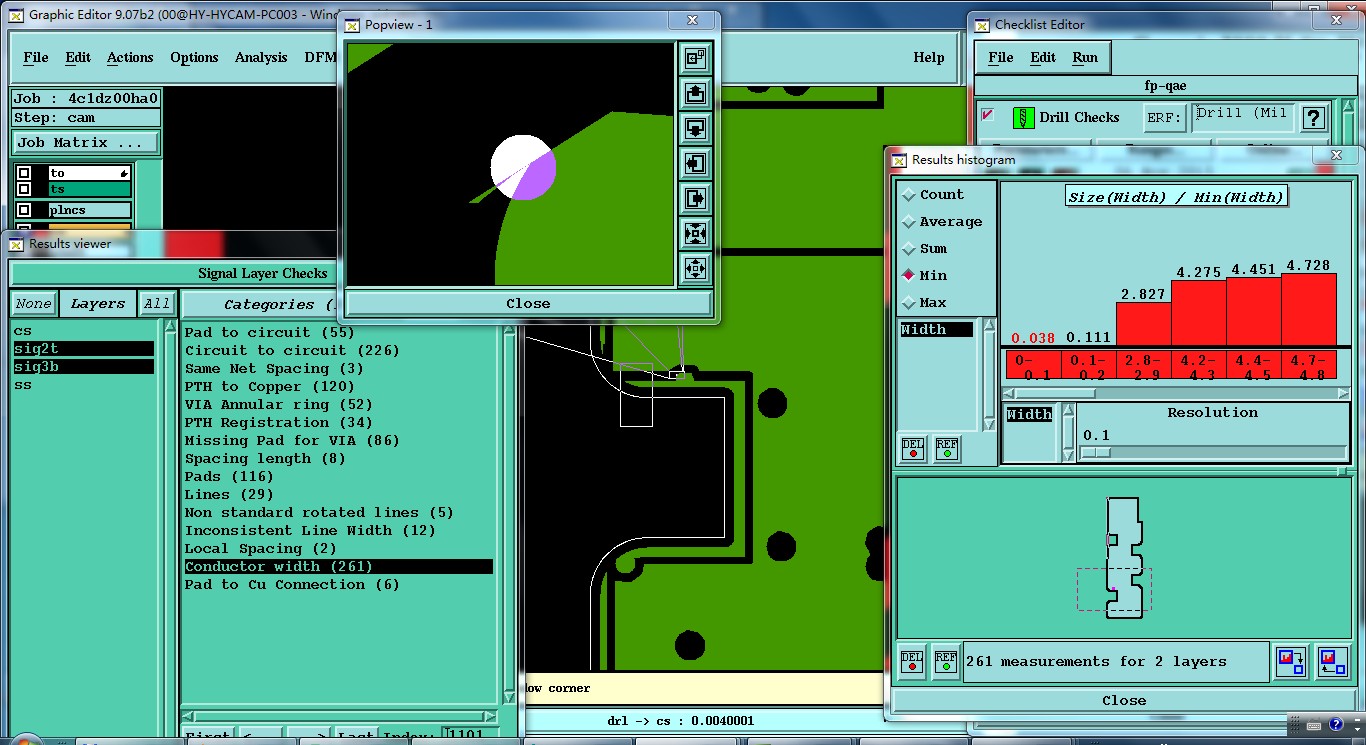The height and width of the screenshot is (745, 1366).
Task: Click the Popview pan left icon
Action: click(696, 164)
